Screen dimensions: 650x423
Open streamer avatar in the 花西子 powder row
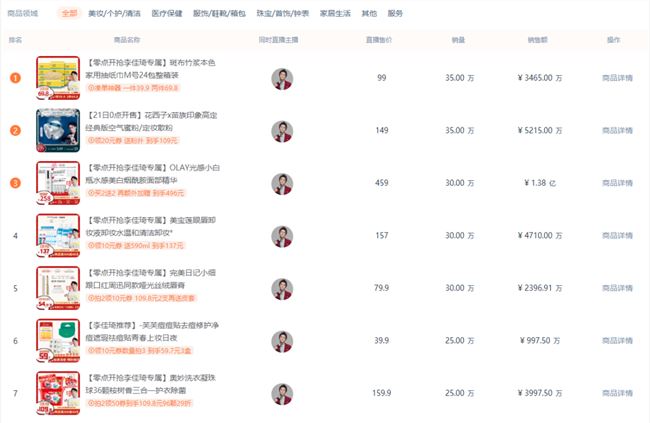(282, 131)
